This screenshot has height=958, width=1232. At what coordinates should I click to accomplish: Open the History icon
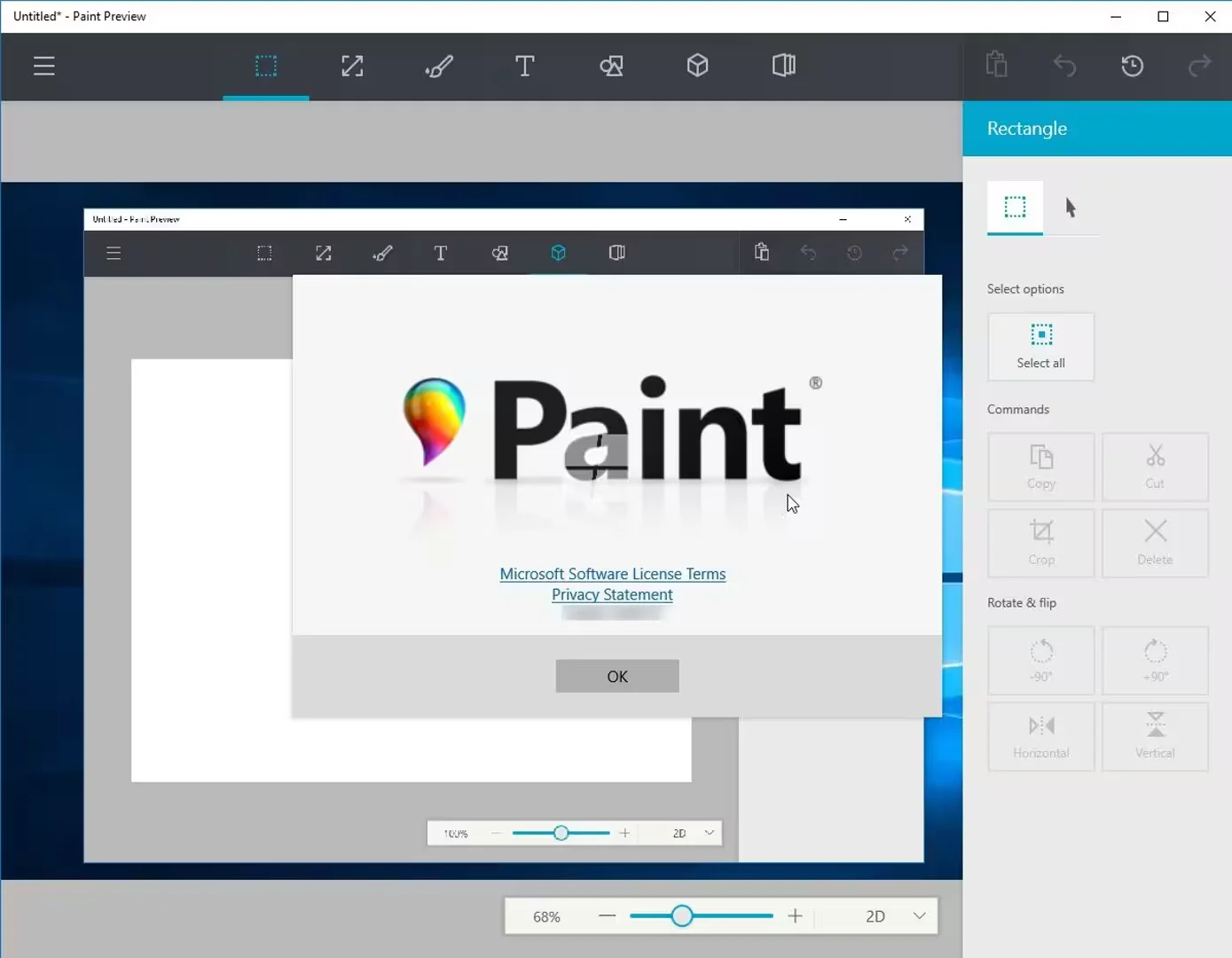click(x=1132, y=66)
